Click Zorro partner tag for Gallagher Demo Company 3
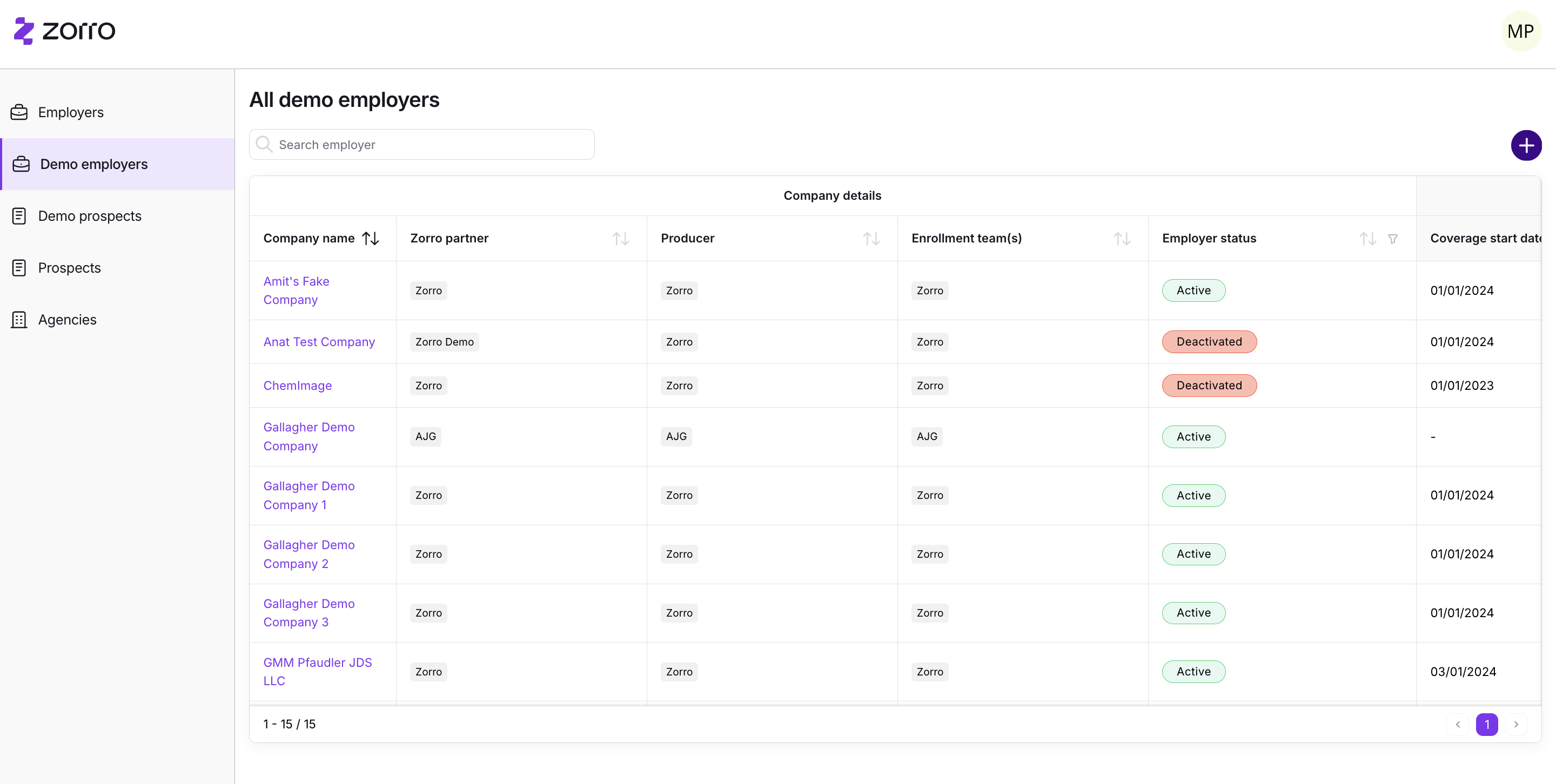Viewport: 1556px width, 784px height. click(x=428, y=613)
